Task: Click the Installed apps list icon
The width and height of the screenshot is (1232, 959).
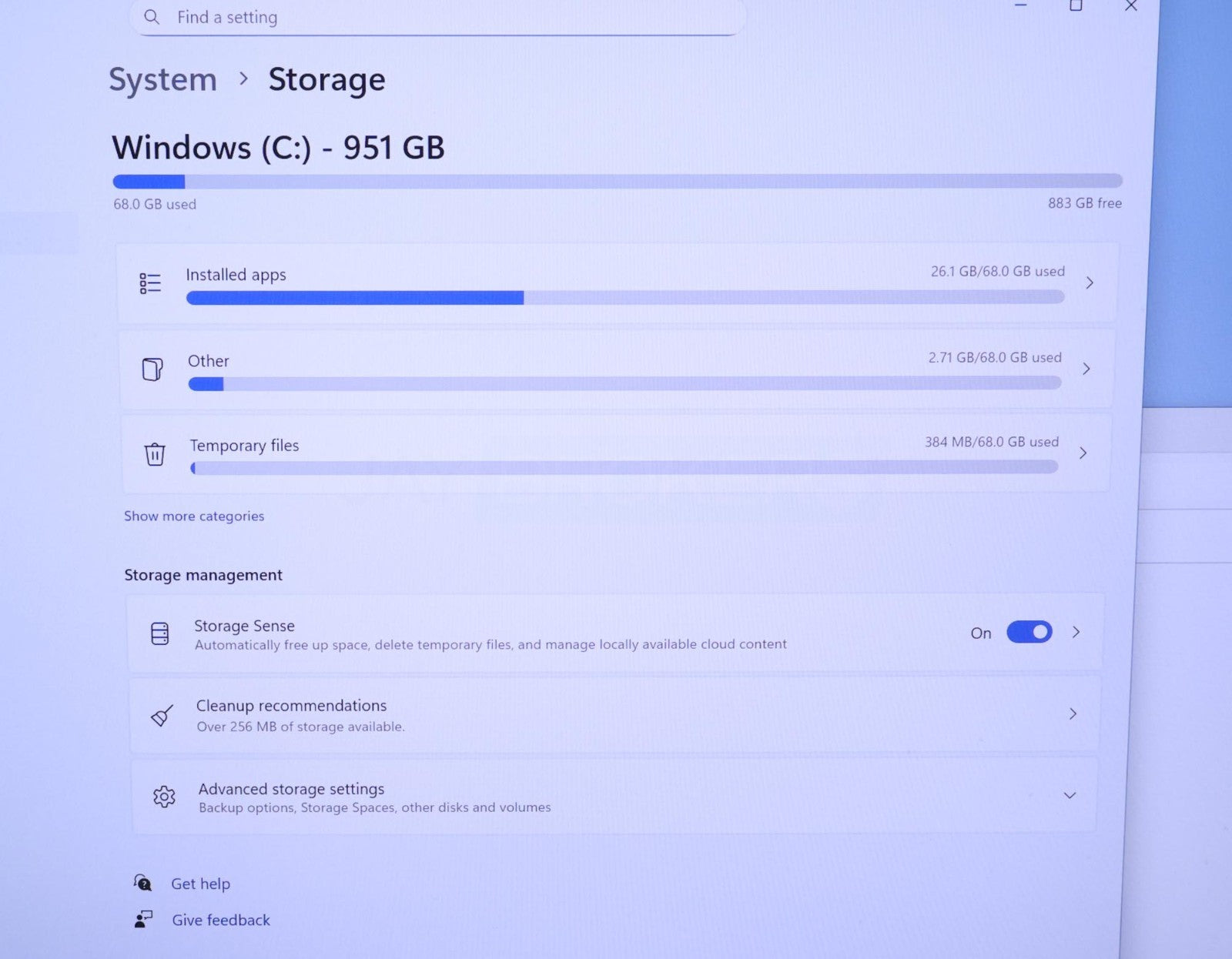Action: [x=150, y=283]
